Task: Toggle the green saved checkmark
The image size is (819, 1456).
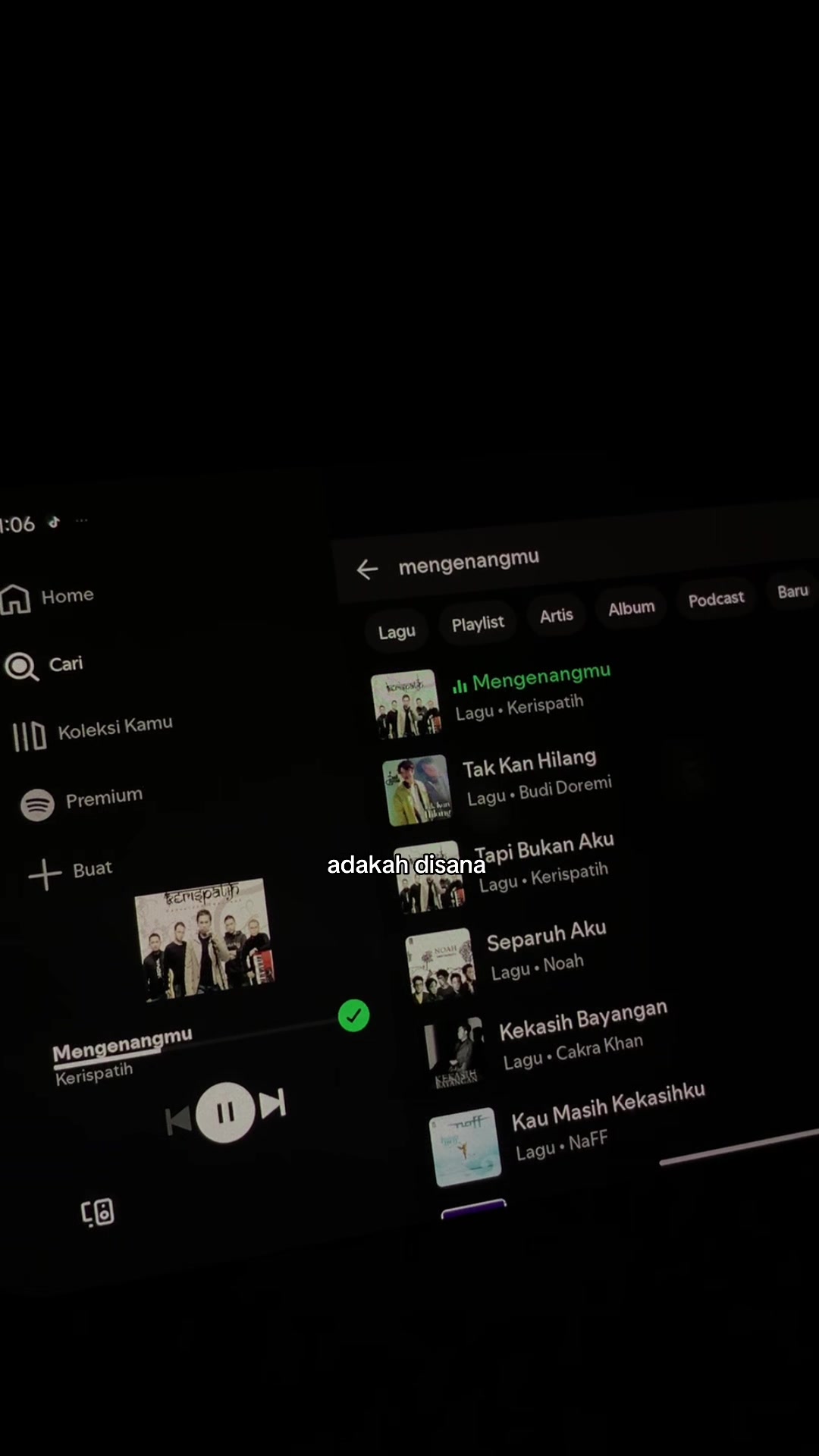Action: (x=353, y=1015)
